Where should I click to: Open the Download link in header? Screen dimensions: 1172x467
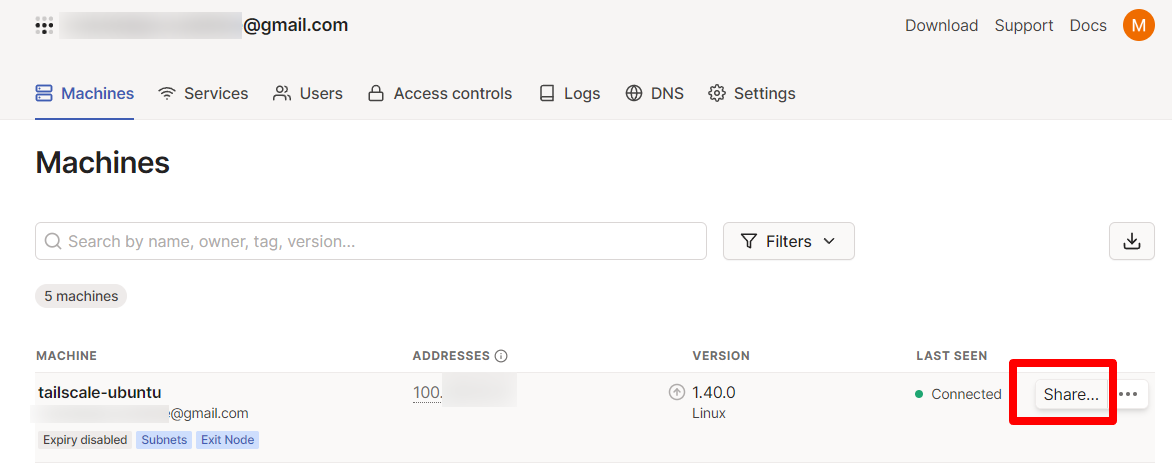(941, 26)
